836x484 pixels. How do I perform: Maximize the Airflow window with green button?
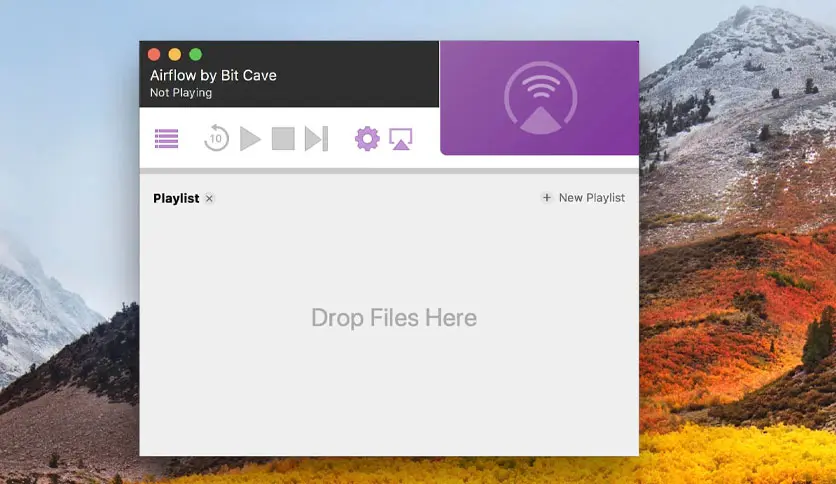[x=196, y=55]
